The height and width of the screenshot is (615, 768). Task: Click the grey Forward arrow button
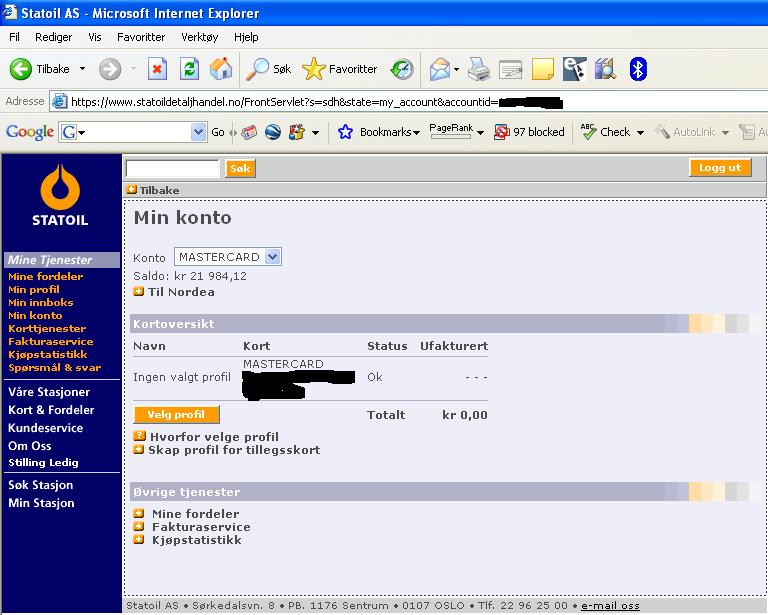point(110,69)
